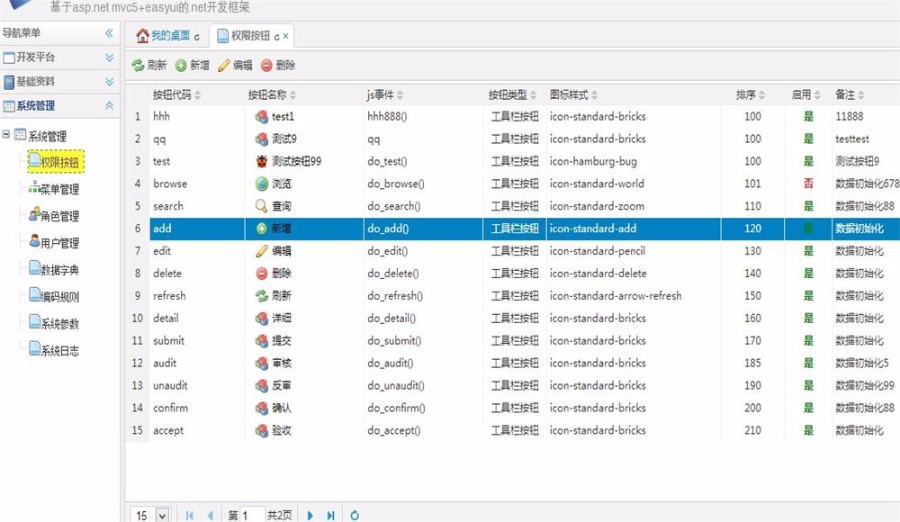Select the browse row's do_browse() cell
The width and height of the screenshot is (900, 522).
[422, 184]
